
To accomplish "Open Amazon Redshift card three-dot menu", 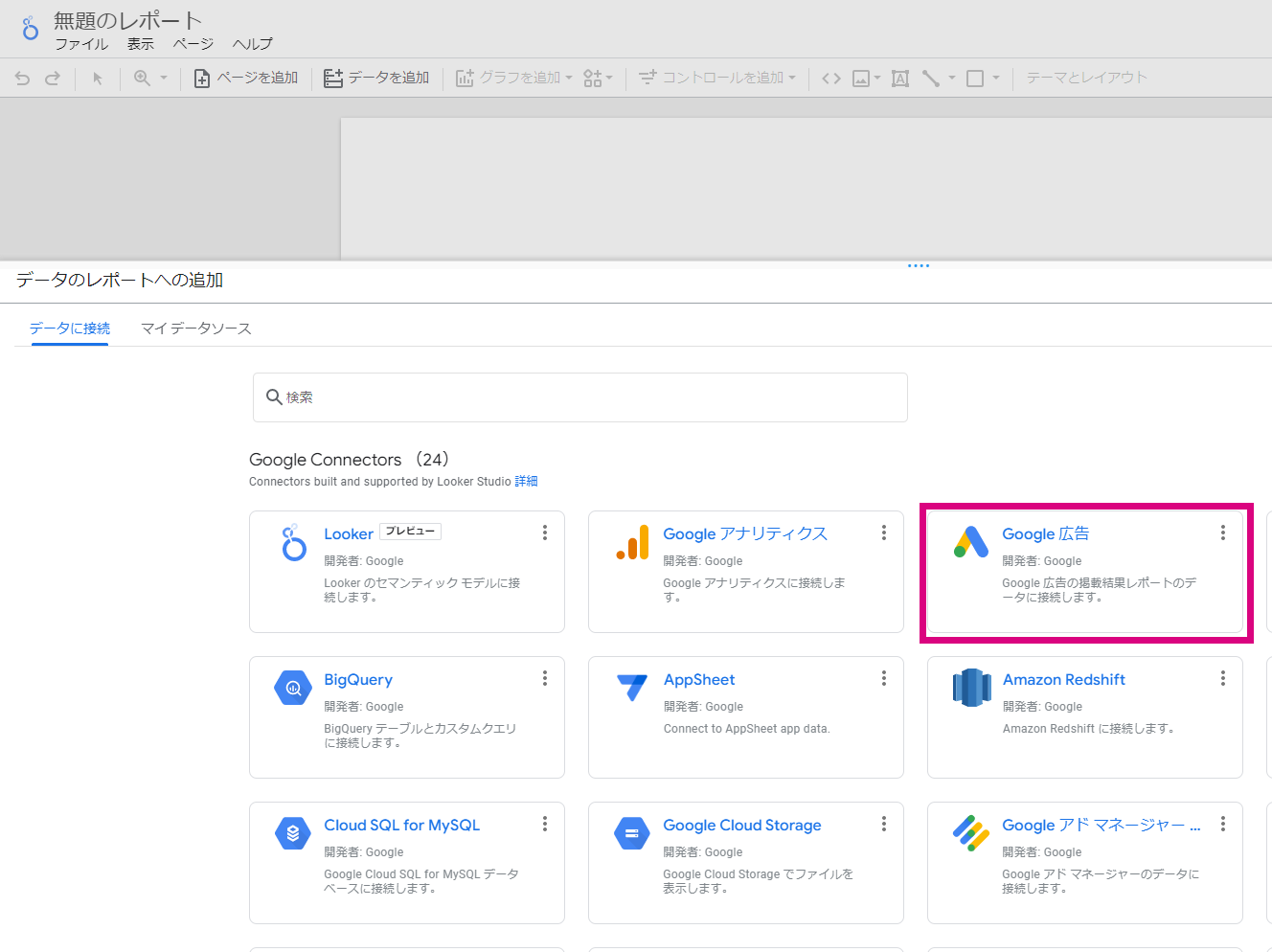I will pos(1223,678).
